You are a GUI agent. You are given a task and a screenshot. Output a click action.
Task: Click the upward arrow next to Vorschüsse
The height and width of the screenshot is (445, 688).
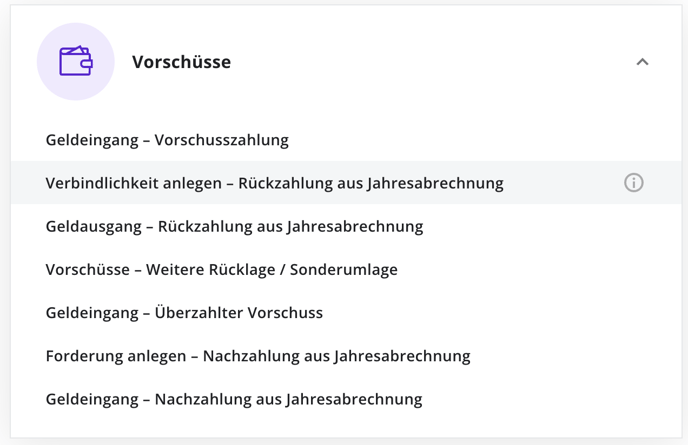(642, 62)
